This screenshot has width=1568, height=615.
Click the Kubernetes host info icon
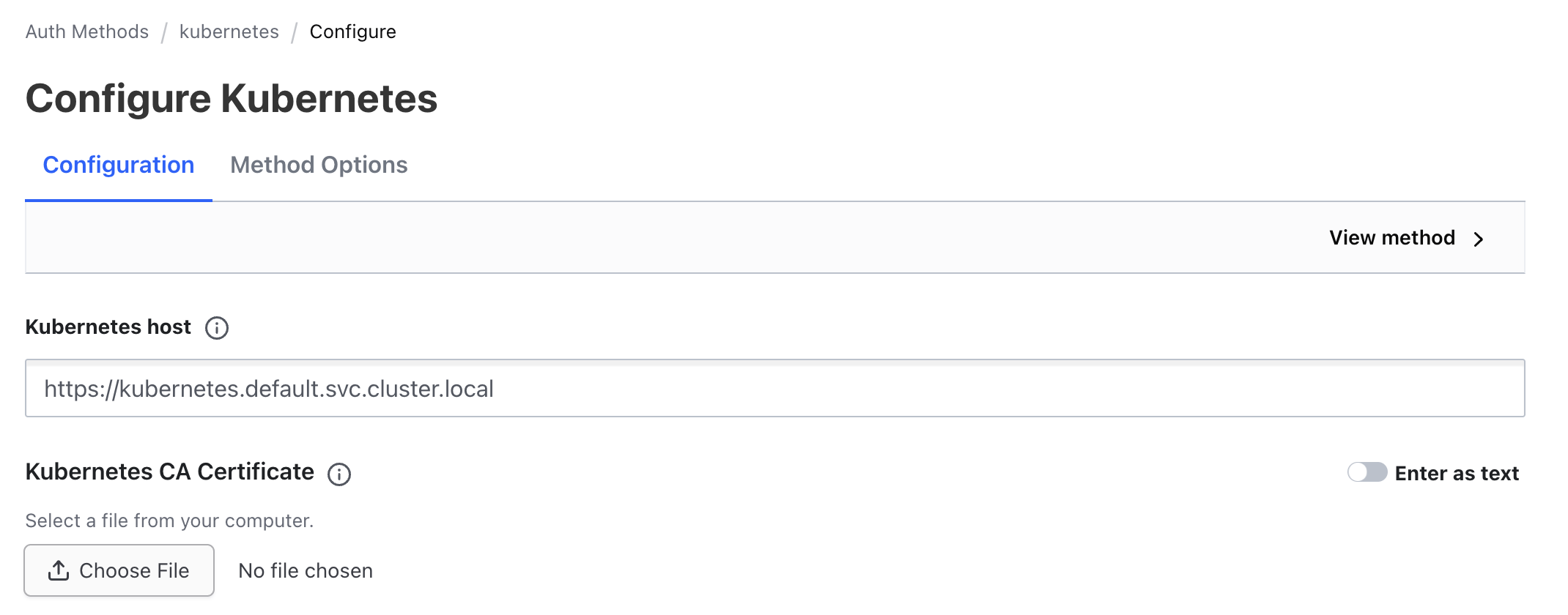[217, 328]
